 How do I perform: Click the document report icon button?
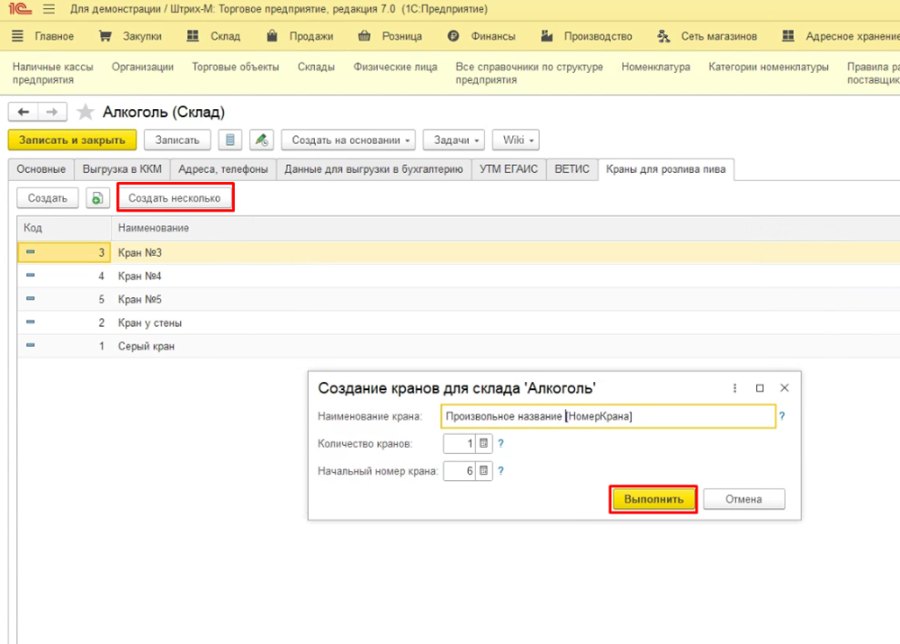coord(230,140)
